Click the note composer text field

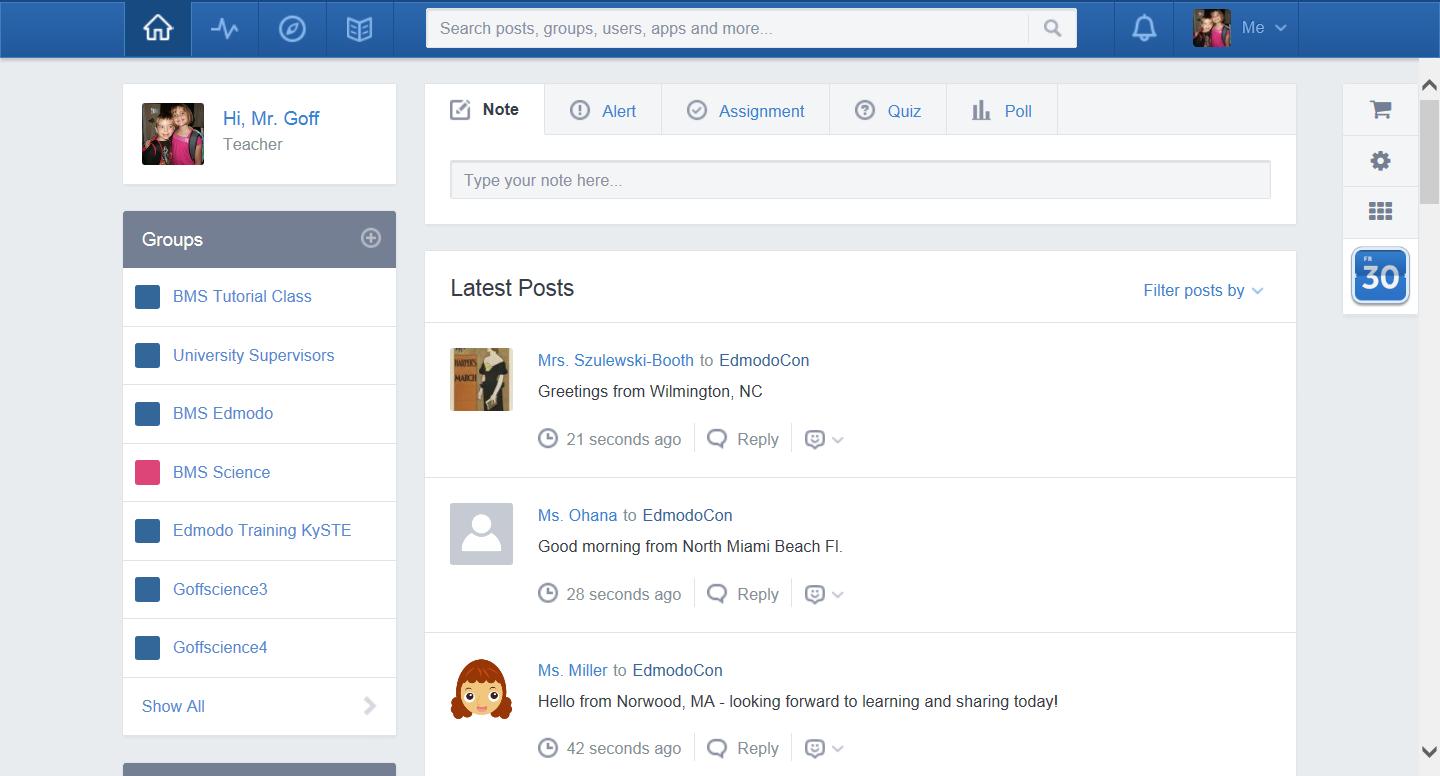click(861, 179)
